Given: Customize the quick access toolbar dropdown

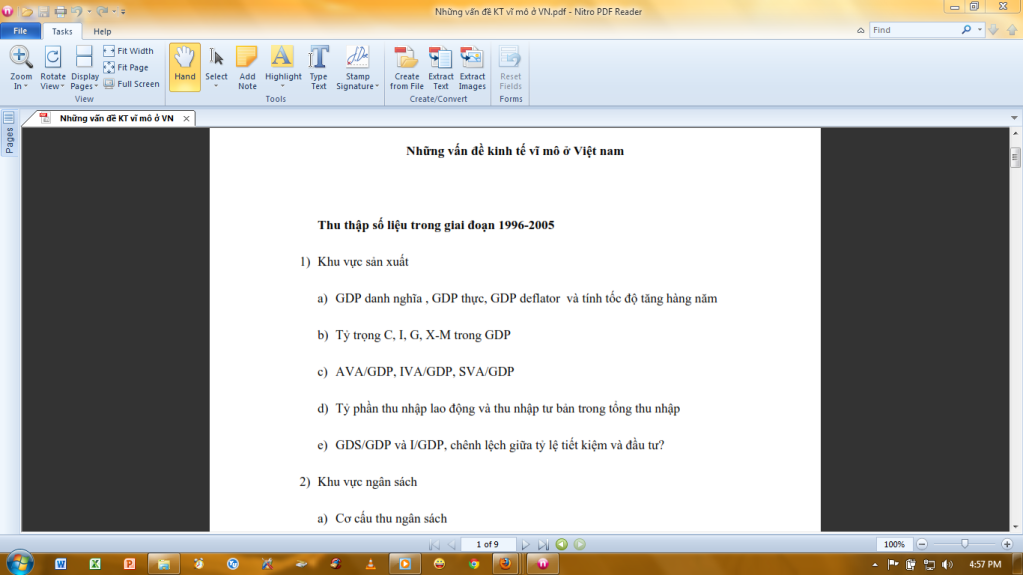Looking at the screenshot, I should 123,11.
